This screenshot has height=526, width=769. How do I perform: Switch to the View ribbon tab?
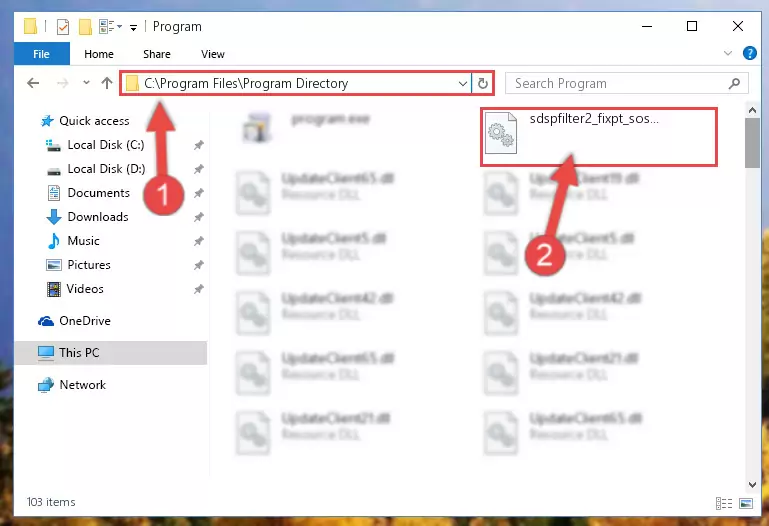(x=213, y=54)
